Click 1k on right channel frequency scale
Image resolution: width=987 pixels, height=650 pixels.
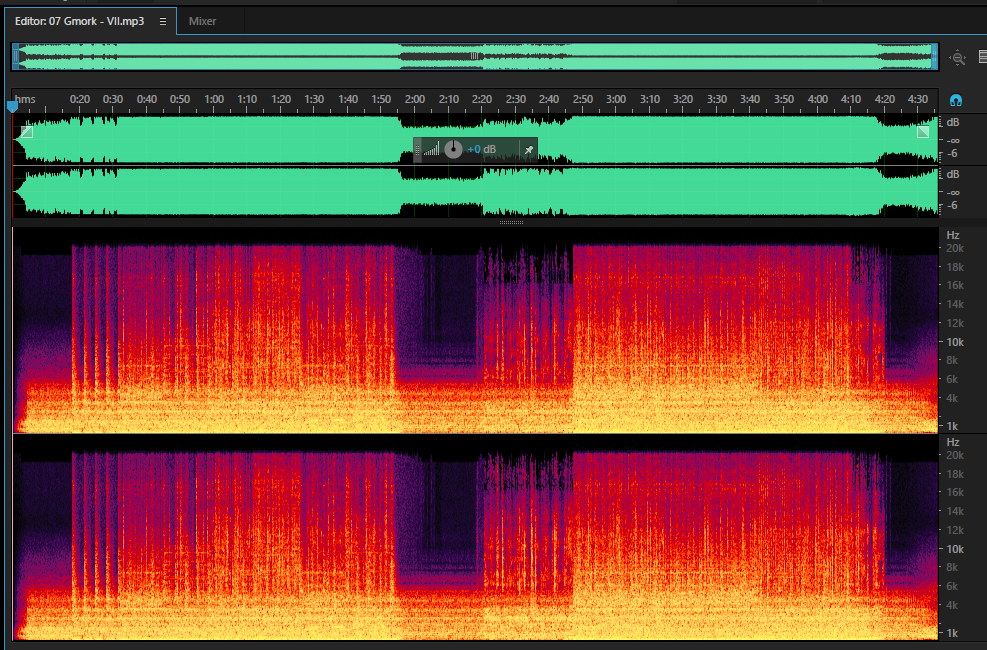coord(952,633)
